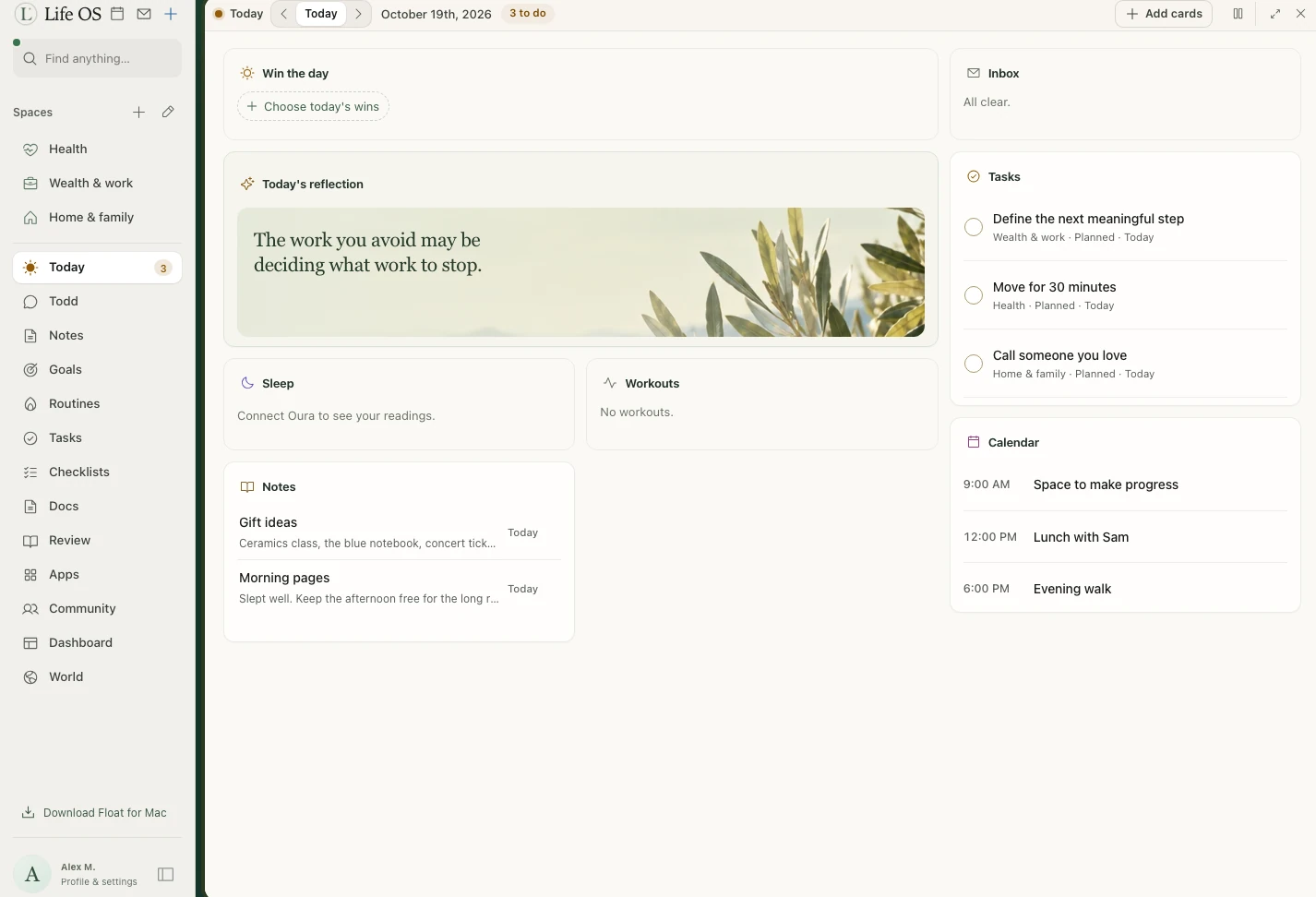This screenshot has height=897, width=1316.
Task: Open the Gift ideas note
Action: coord(400,532)
